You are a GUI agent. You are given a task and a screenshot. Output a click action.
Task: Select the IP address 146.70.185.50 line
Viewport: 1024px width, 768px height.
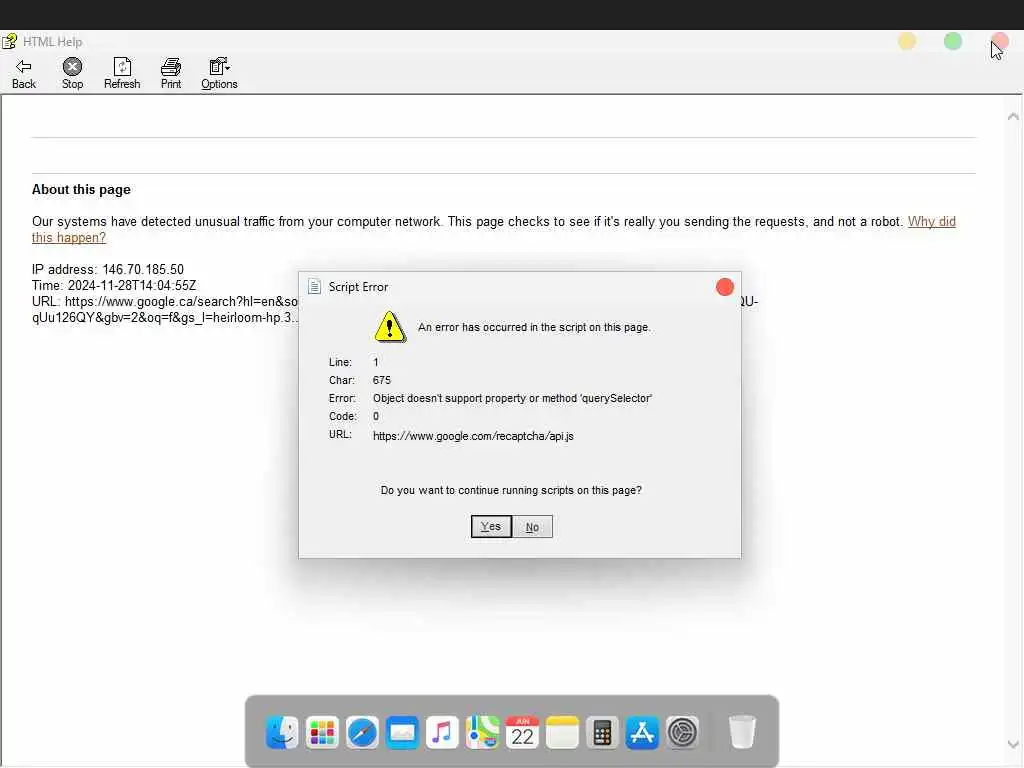pyautogui.click(x=108, y=269)
